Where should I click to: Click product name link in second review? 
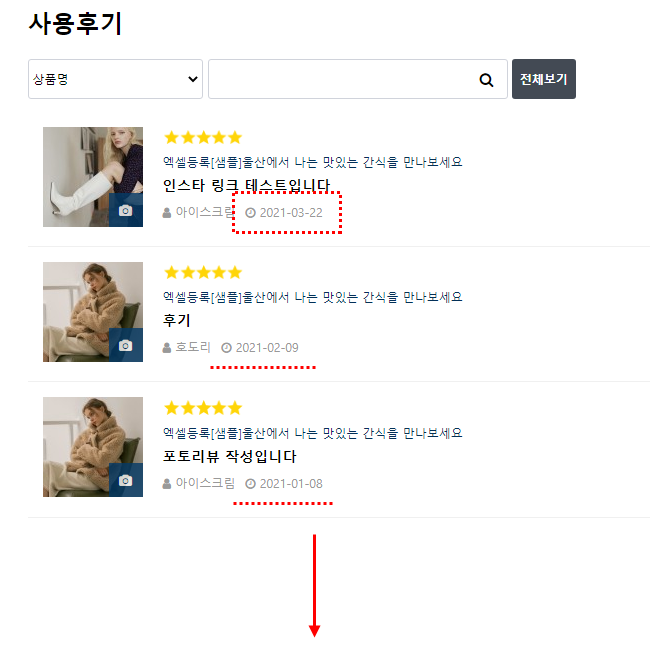(x=313, y=297)
